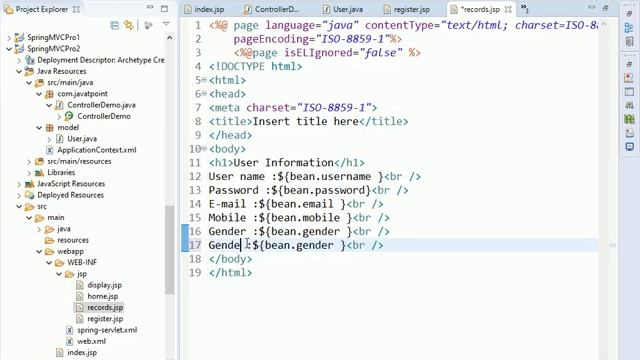Toggle Link with Editor icon
The image size is (640, 360).
tap(129, 25)
